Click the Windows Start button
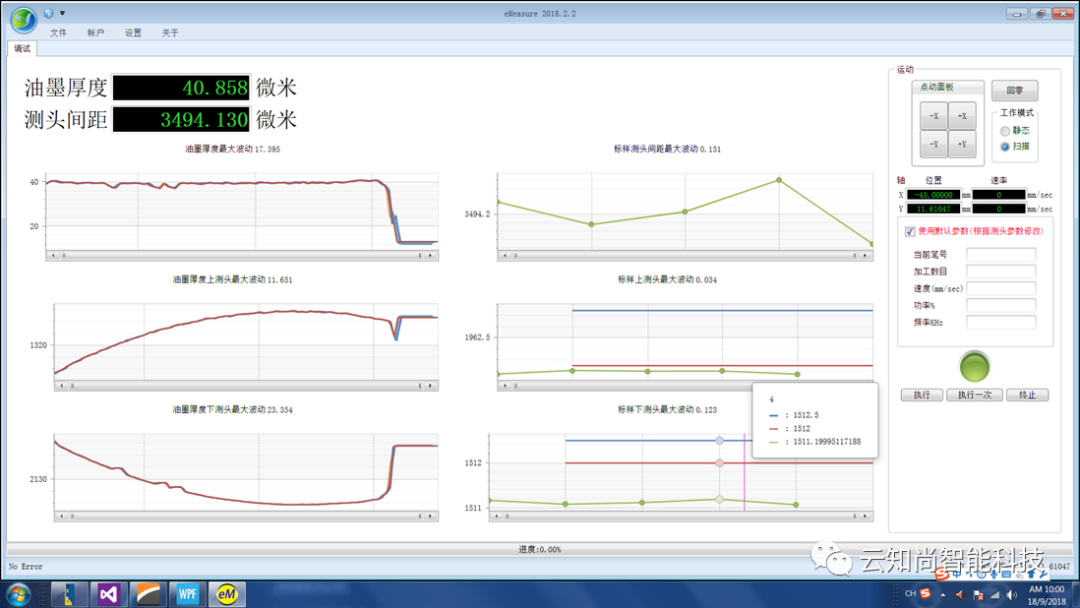 18,594
